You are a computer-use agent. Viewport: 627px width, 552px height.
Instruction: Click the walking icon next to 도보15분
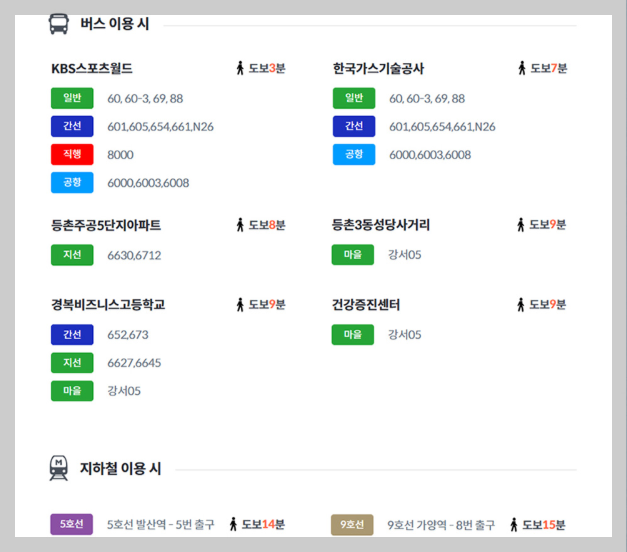[x=514, y=525]
